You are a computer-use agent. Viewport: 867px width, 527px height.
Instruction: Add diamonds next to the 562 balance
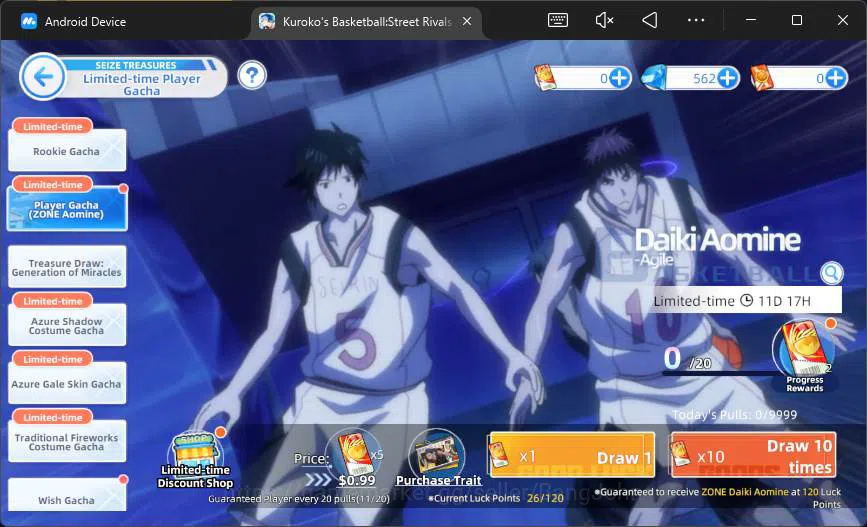pyautogui.click(x=728, y=78)
